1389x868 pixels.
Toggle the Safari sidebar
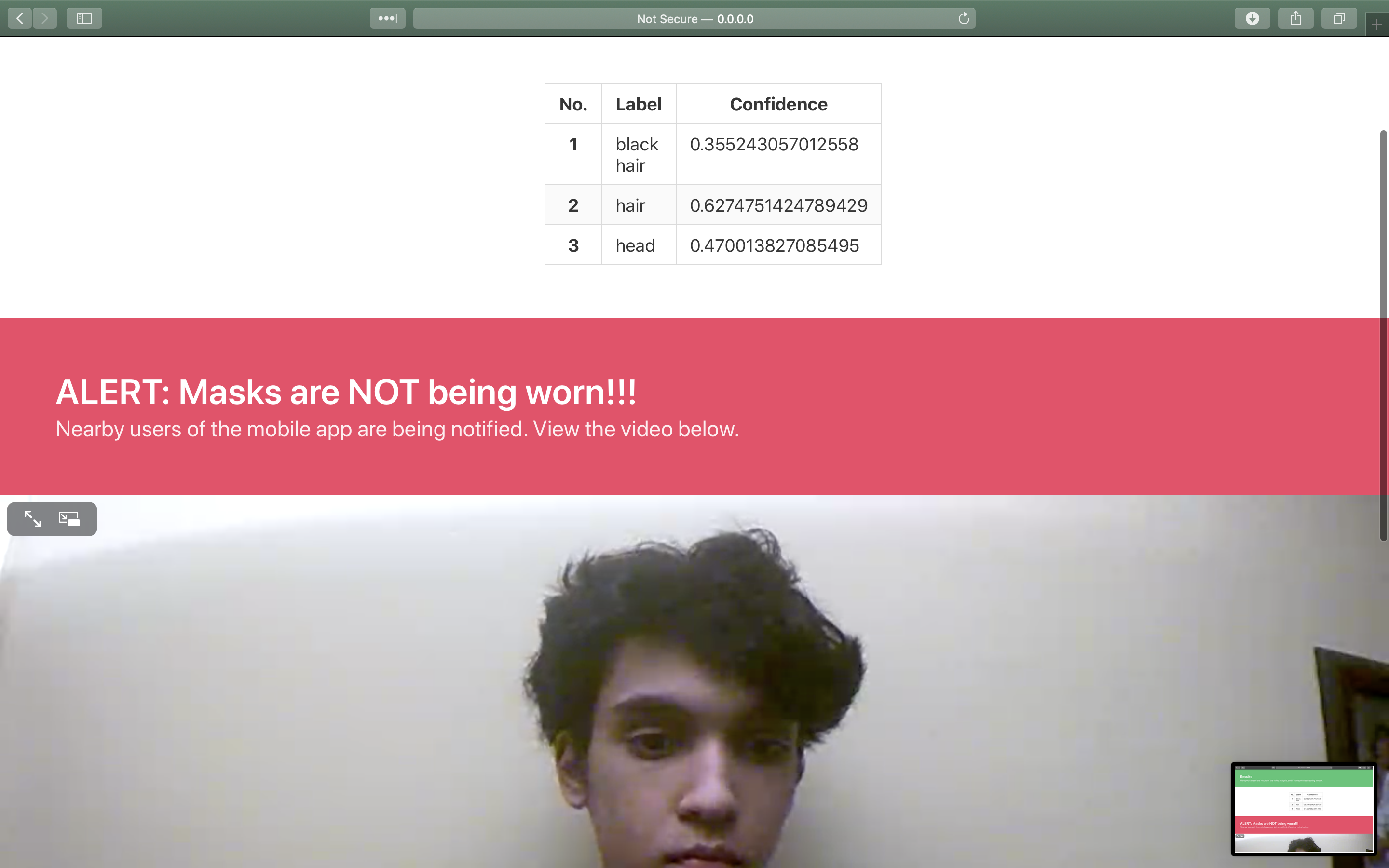click(x=84, y=18)
